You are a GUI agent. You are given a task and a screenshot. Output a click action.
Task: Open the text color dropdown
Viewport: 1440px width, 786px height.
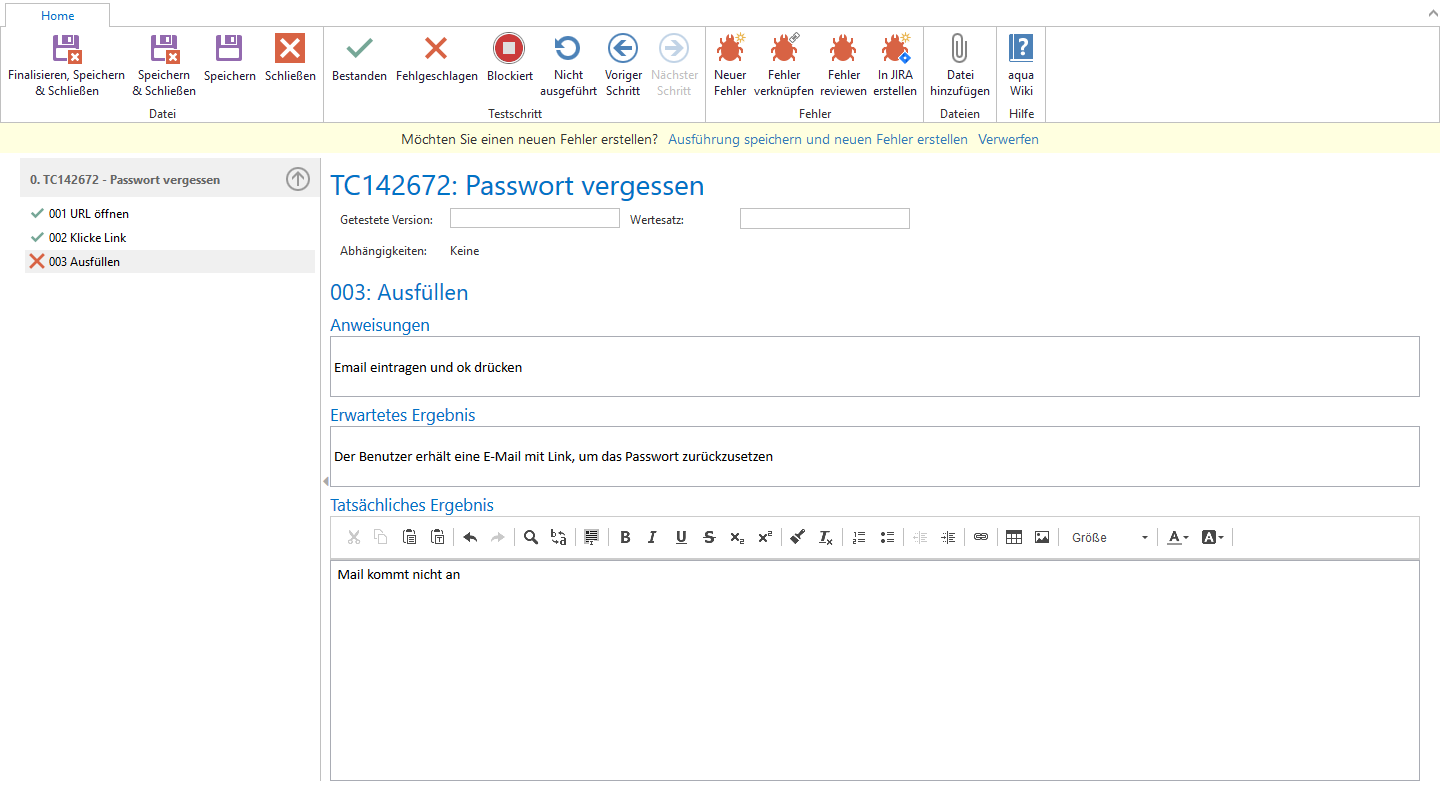pyautogui.click(x=1178, y=537)
